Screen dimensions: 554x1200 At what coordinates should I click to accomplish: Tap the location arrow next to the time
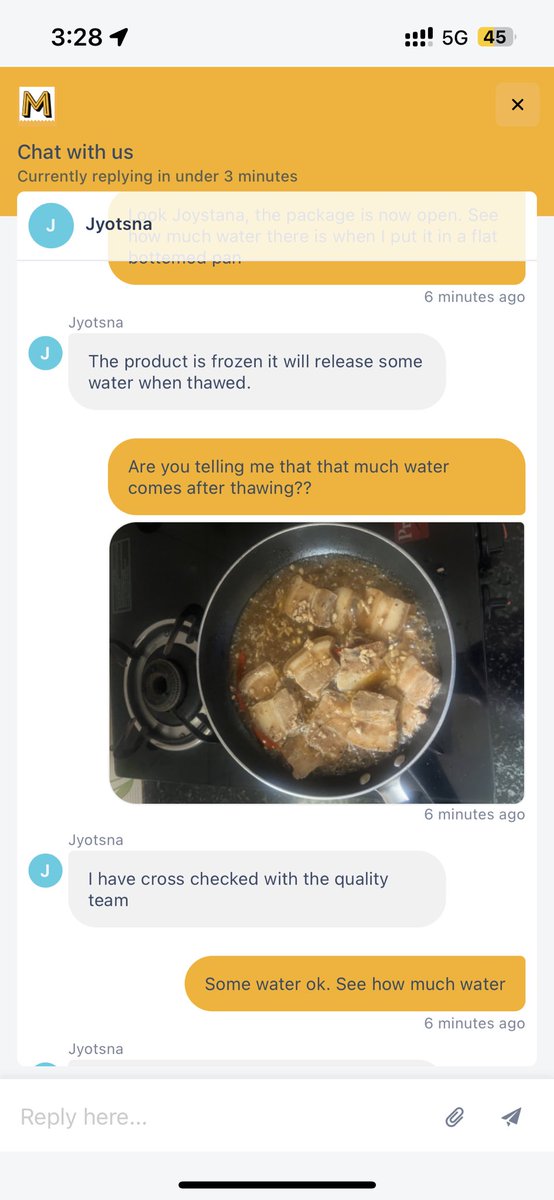pyautogui.click(x=120, y=37)
